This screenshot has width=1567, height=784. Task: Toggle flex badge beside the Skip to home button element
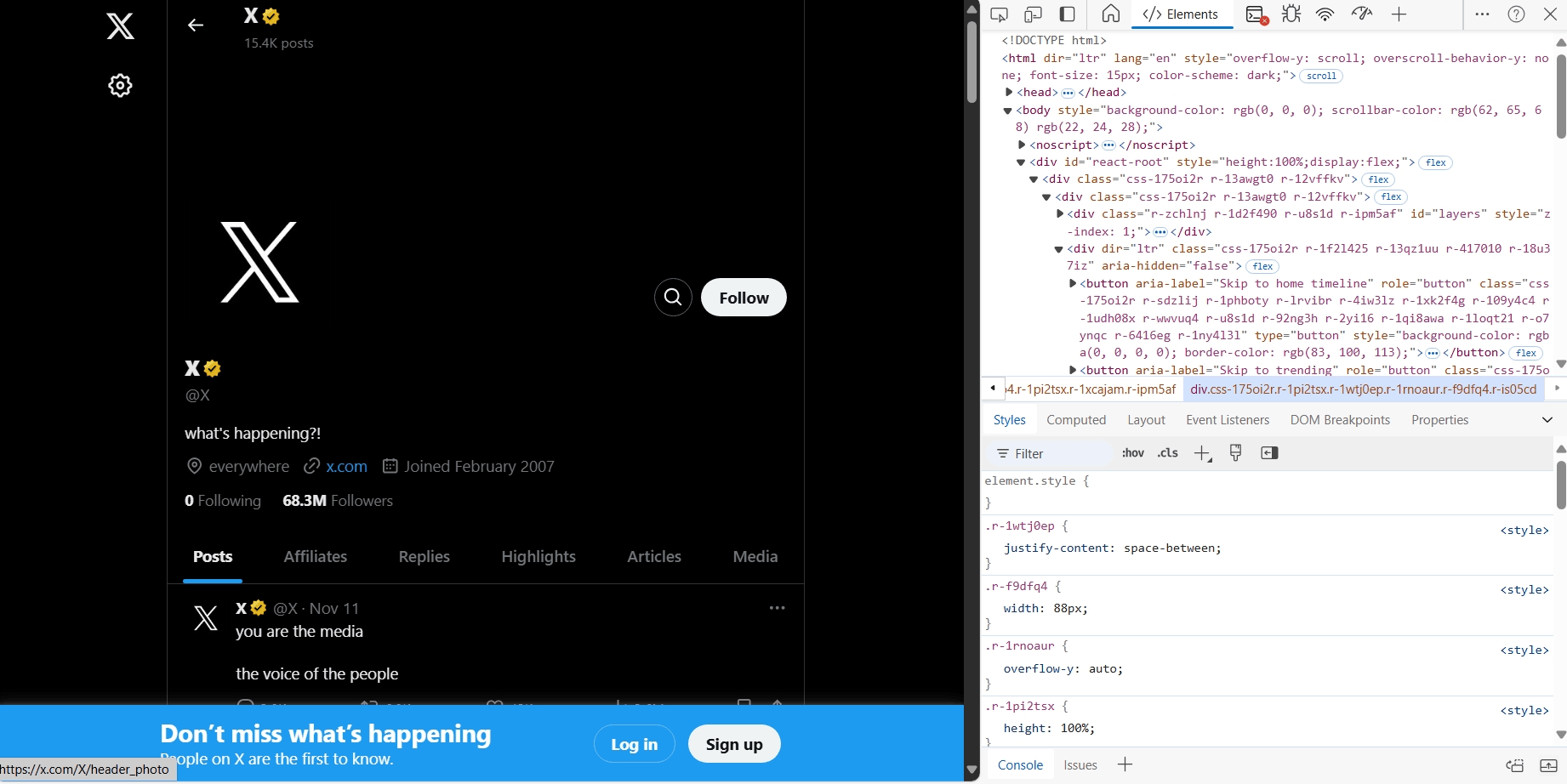point(1526,353)
